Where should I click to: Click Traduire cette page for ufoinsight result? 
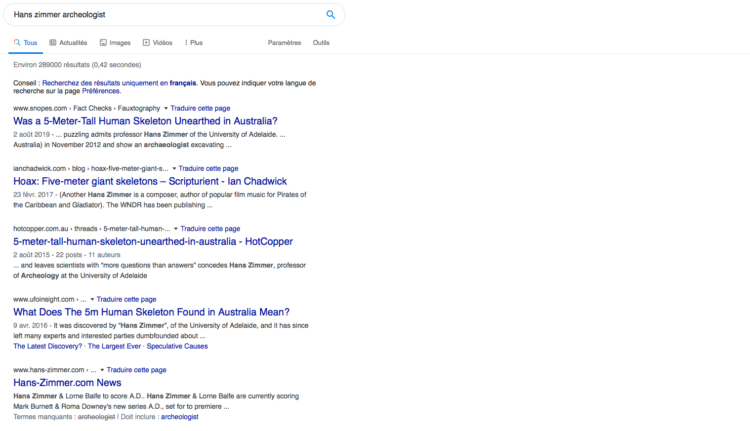[126, 299]
